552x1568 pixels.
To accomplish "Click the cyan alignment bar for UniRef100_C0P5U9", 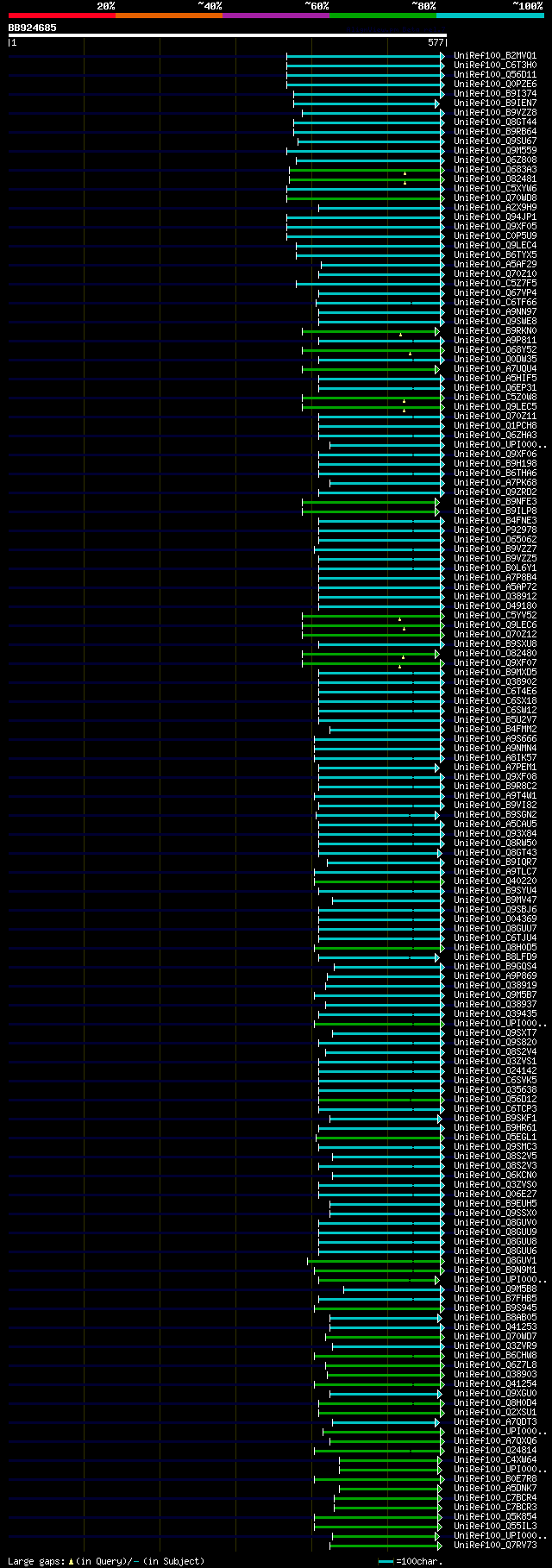I will [x=366, y=236].
